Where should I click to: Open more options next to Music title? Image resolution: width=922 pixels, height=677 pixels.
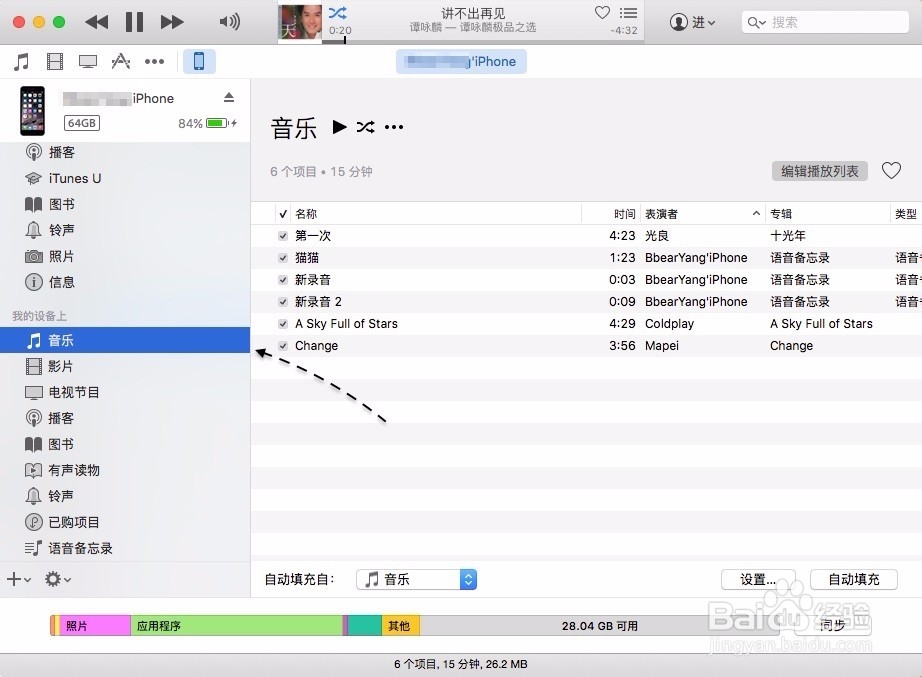pos(394,127)
